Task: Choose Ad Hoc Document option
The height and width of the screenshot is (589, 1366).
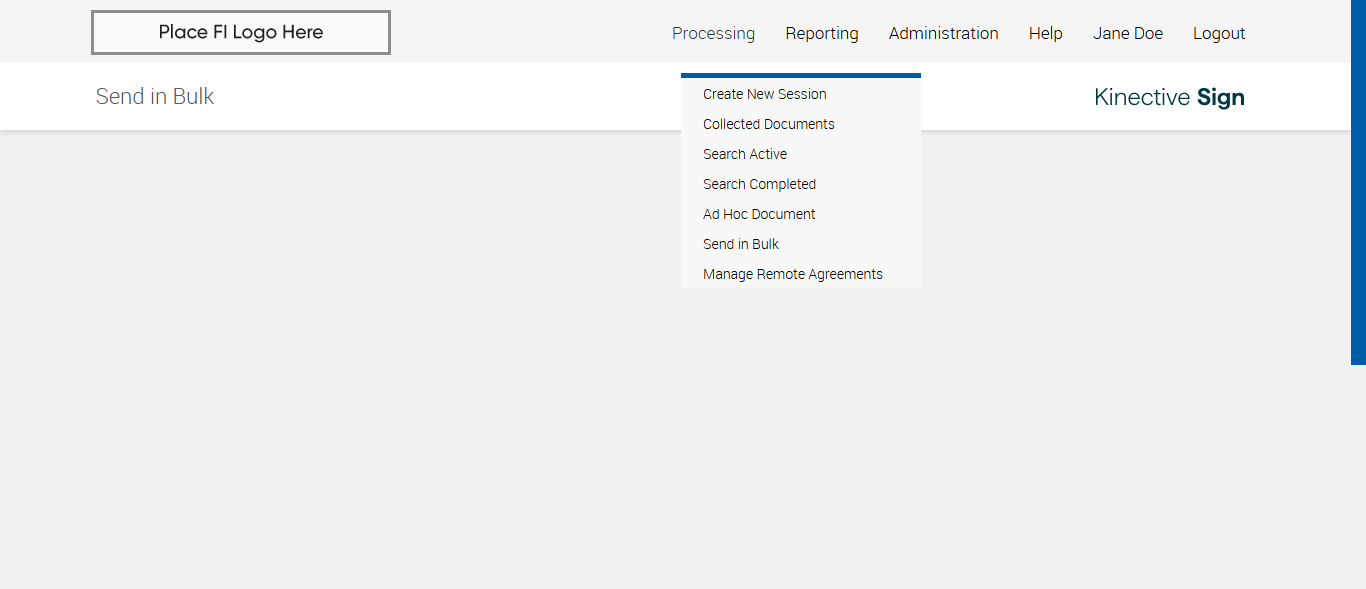Action: click(758, 214)
